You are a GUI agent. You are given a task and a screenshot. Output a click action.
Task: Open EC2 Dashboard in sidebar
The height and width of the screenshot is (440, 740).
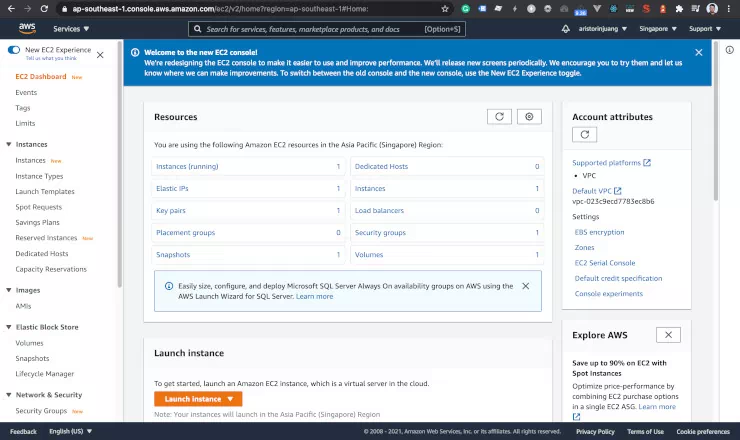tap(41, 76)
